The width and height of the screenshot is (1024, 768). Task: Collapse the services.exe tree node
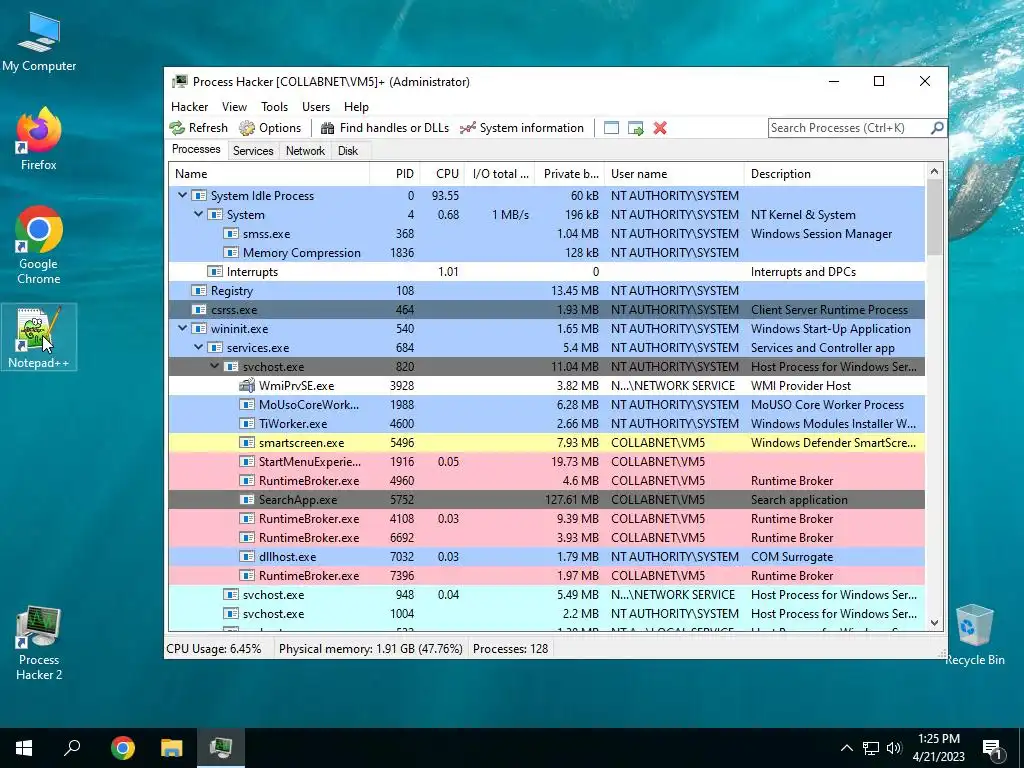pyautogui.click(x=199, y=347)
